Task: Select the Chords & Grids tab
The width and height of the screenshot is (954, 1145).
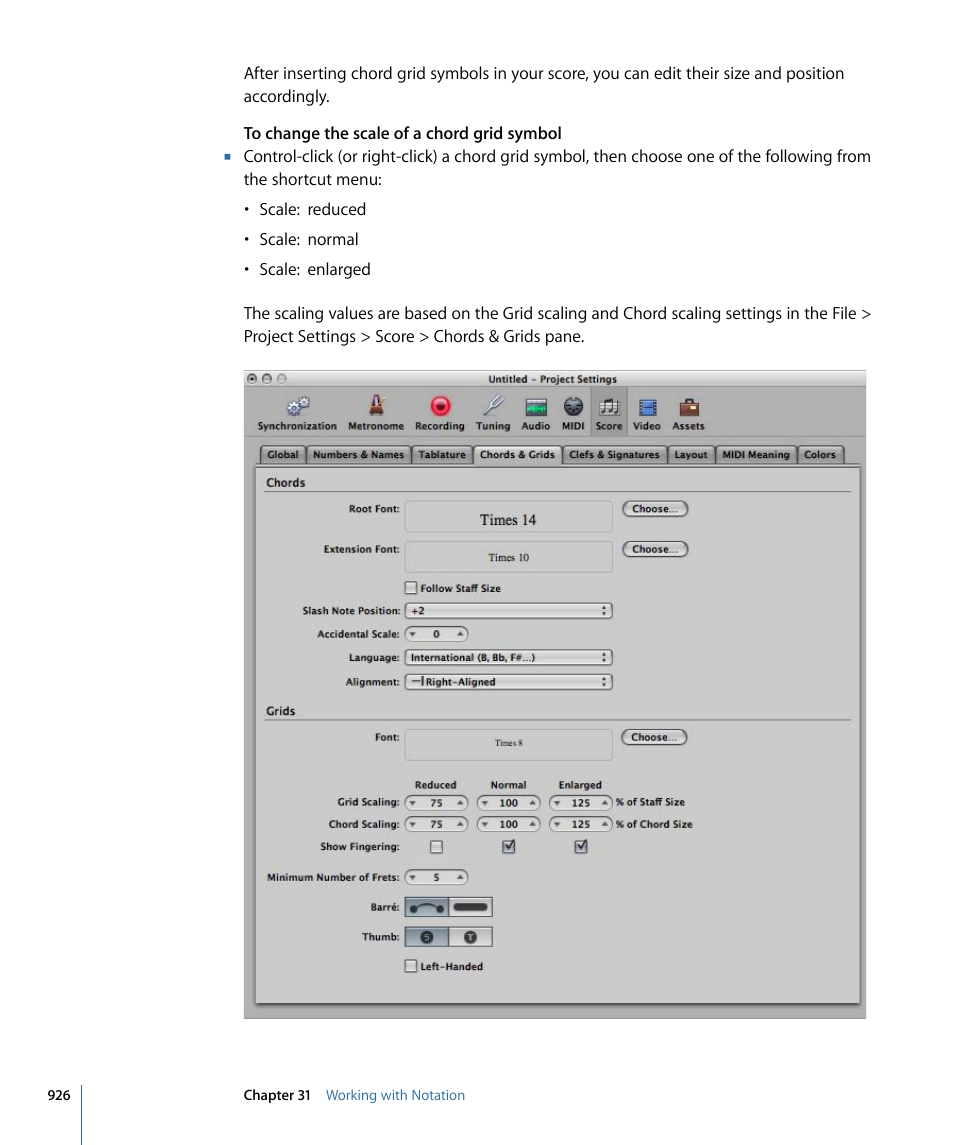Action: pos(517,454)
